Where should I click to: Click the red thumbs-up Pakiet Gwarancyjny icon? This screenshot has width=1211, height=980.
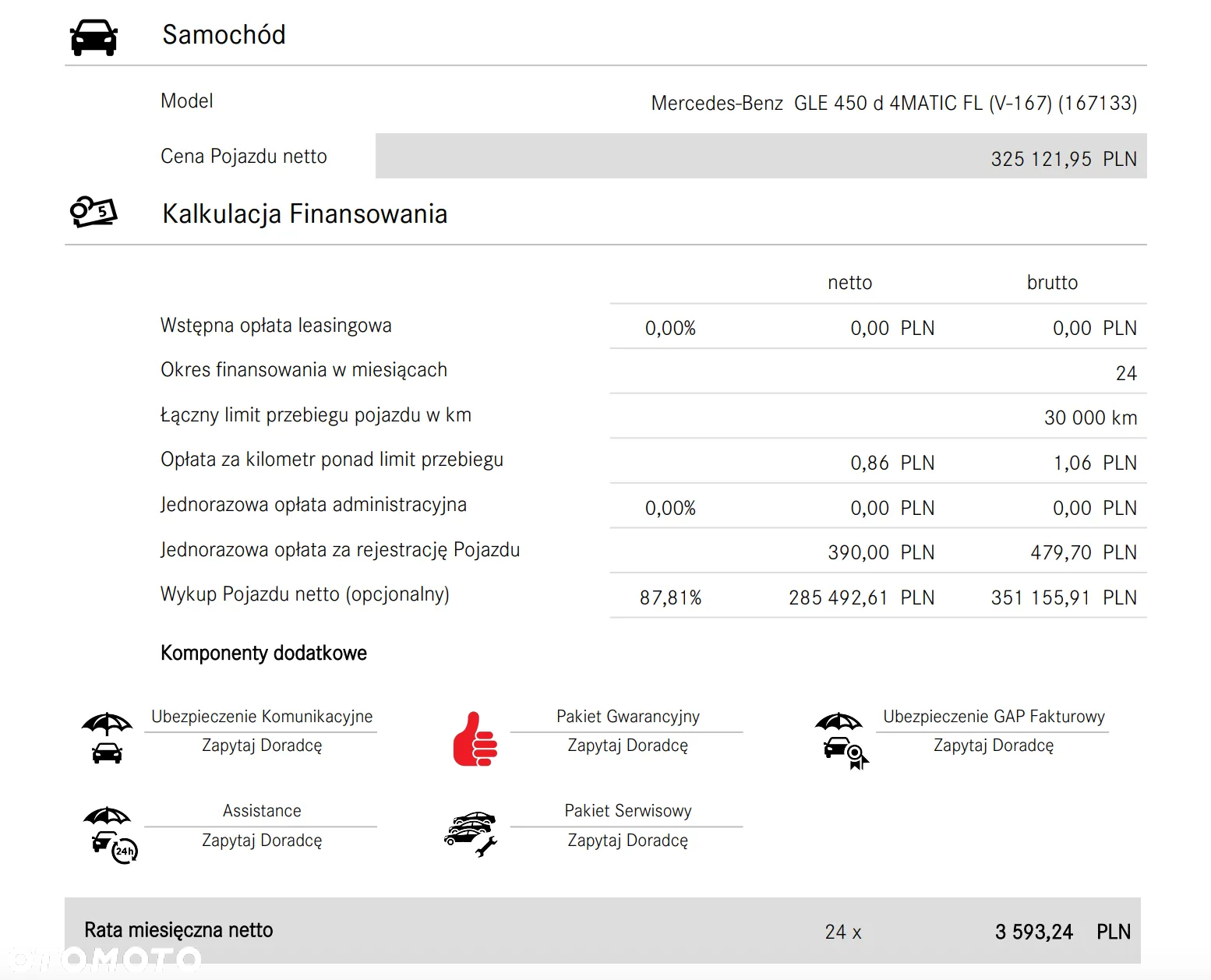[475, 739]
